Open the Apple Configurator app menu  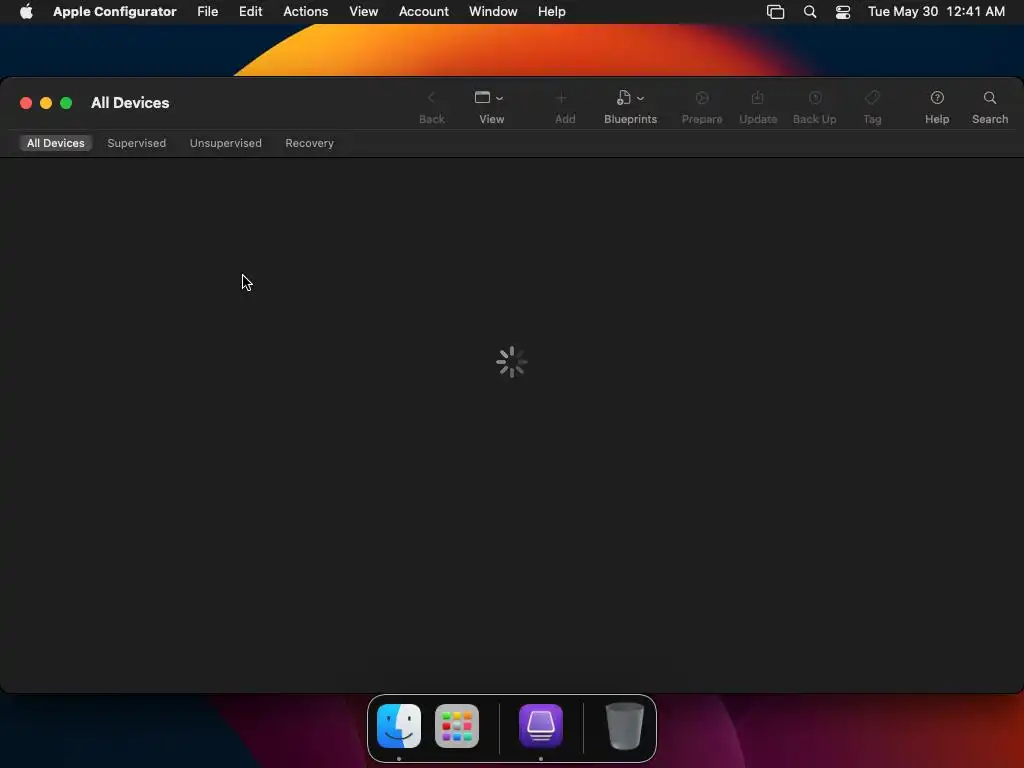click(115, 11)
